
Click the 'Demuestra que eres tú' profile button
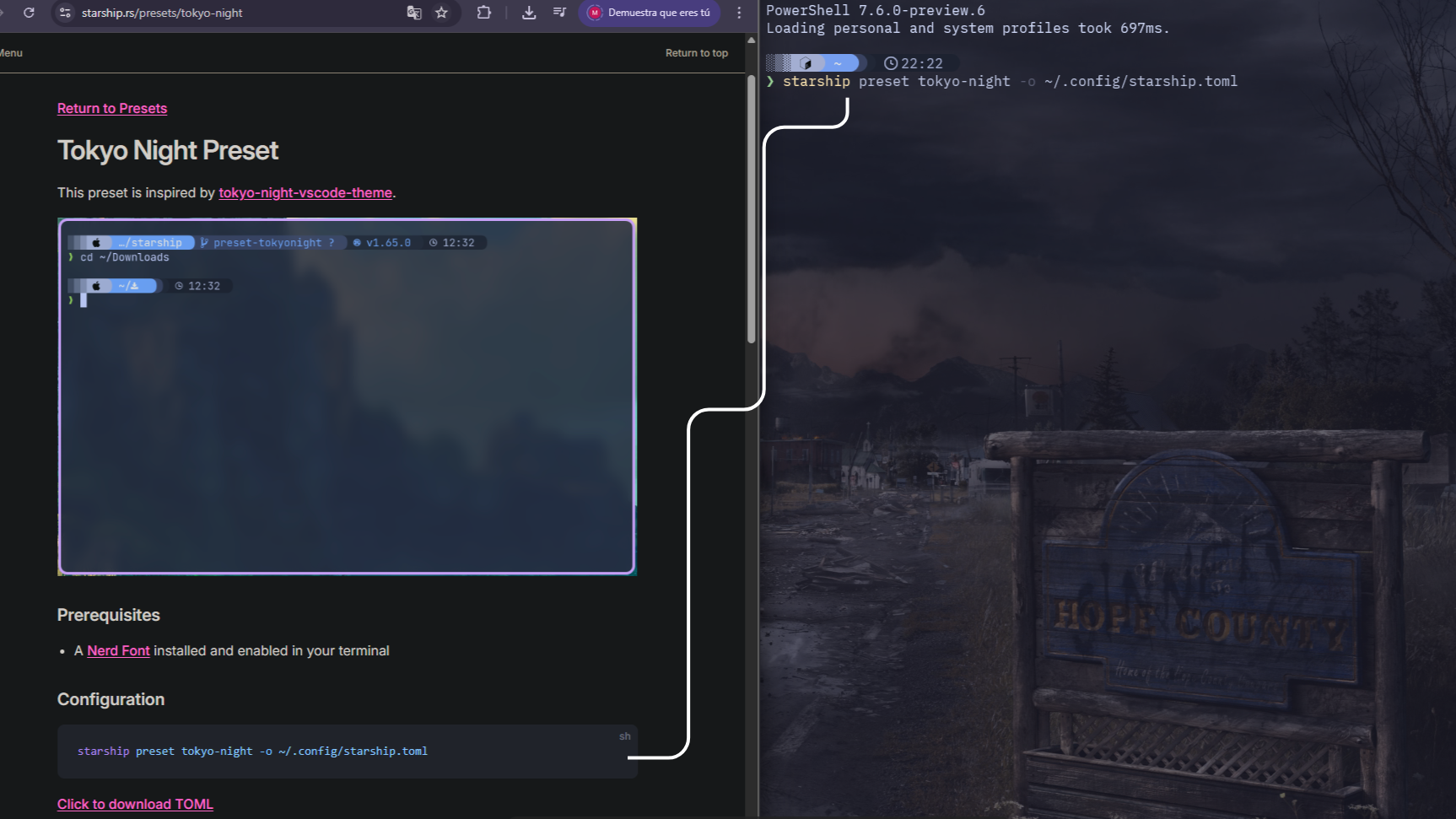[649, 13]
